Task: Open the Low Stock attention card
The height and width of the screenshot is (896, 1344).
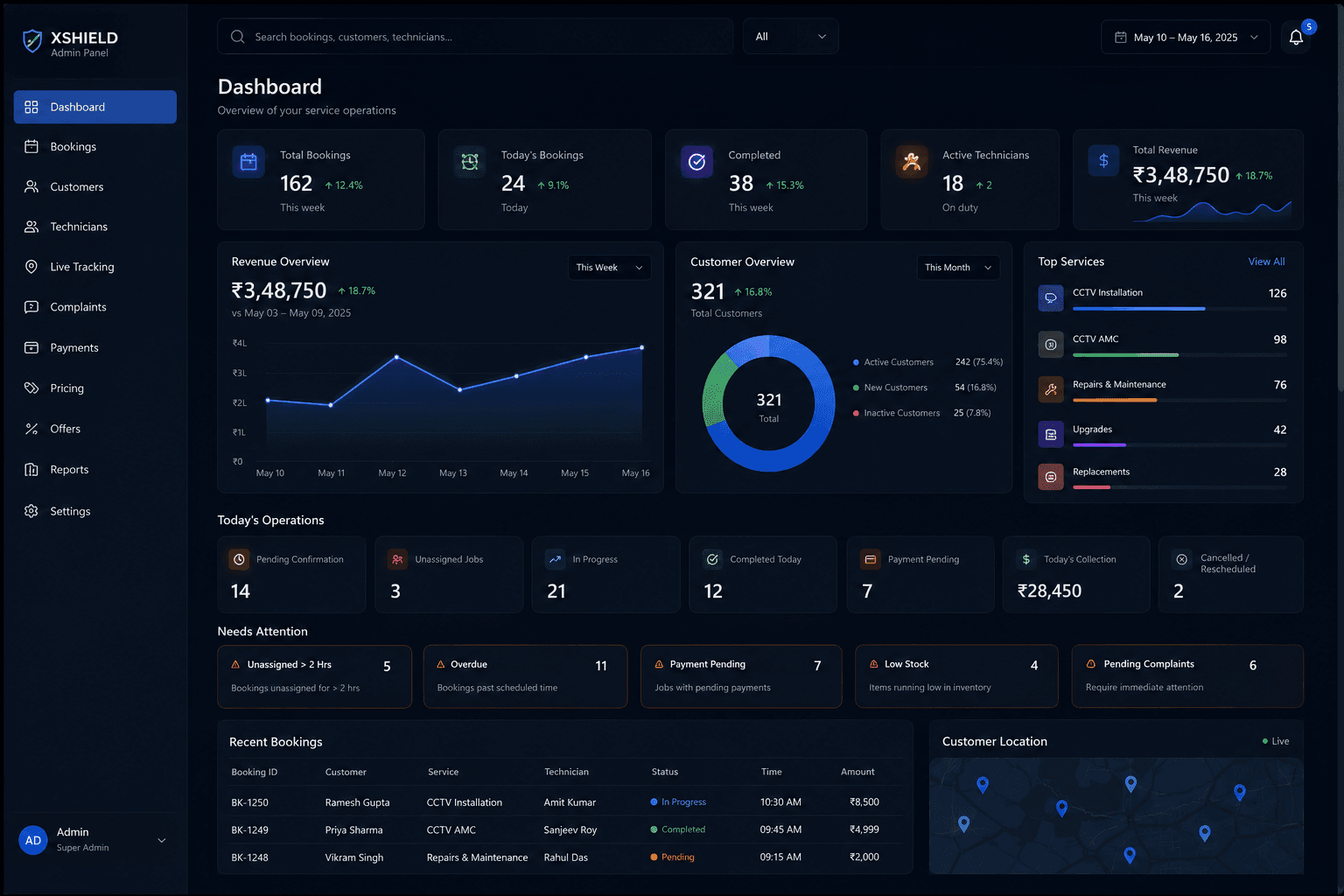Action: pyautogui.click(x=956, y=676)
